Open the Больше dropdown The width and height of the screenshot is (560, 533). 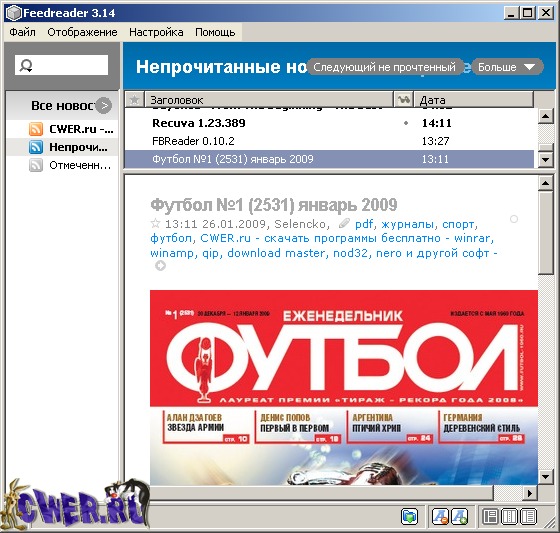tap(507, 67)
